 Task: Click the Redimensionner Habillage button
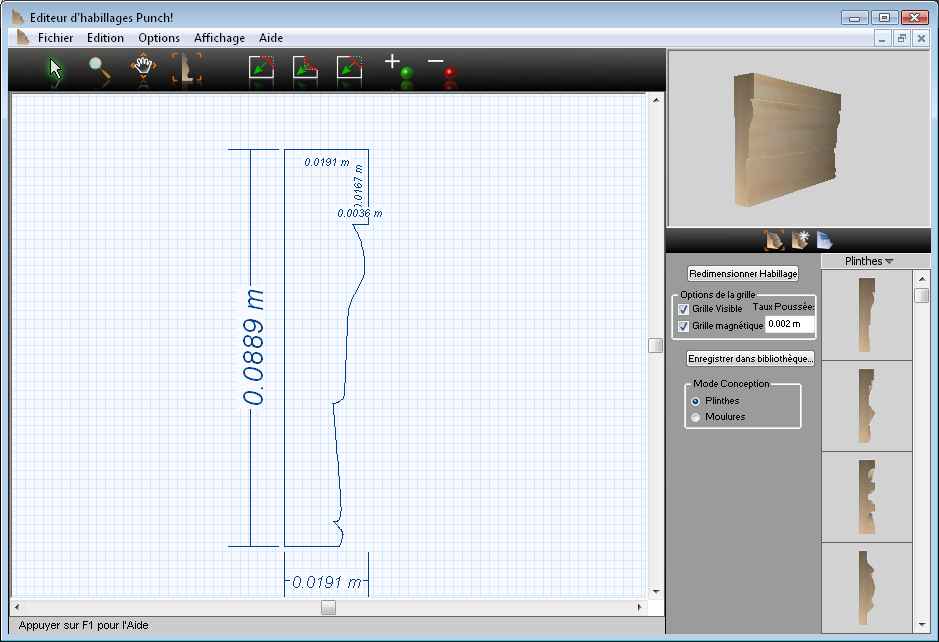pos(743,274)
